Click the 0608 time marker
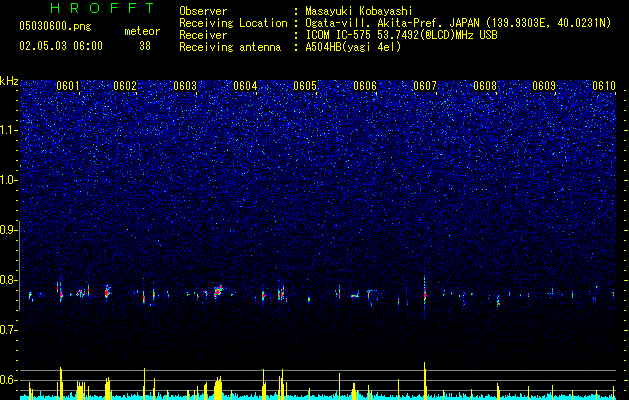This screenshot has width=629, height=400. click(x=485, y=86)
